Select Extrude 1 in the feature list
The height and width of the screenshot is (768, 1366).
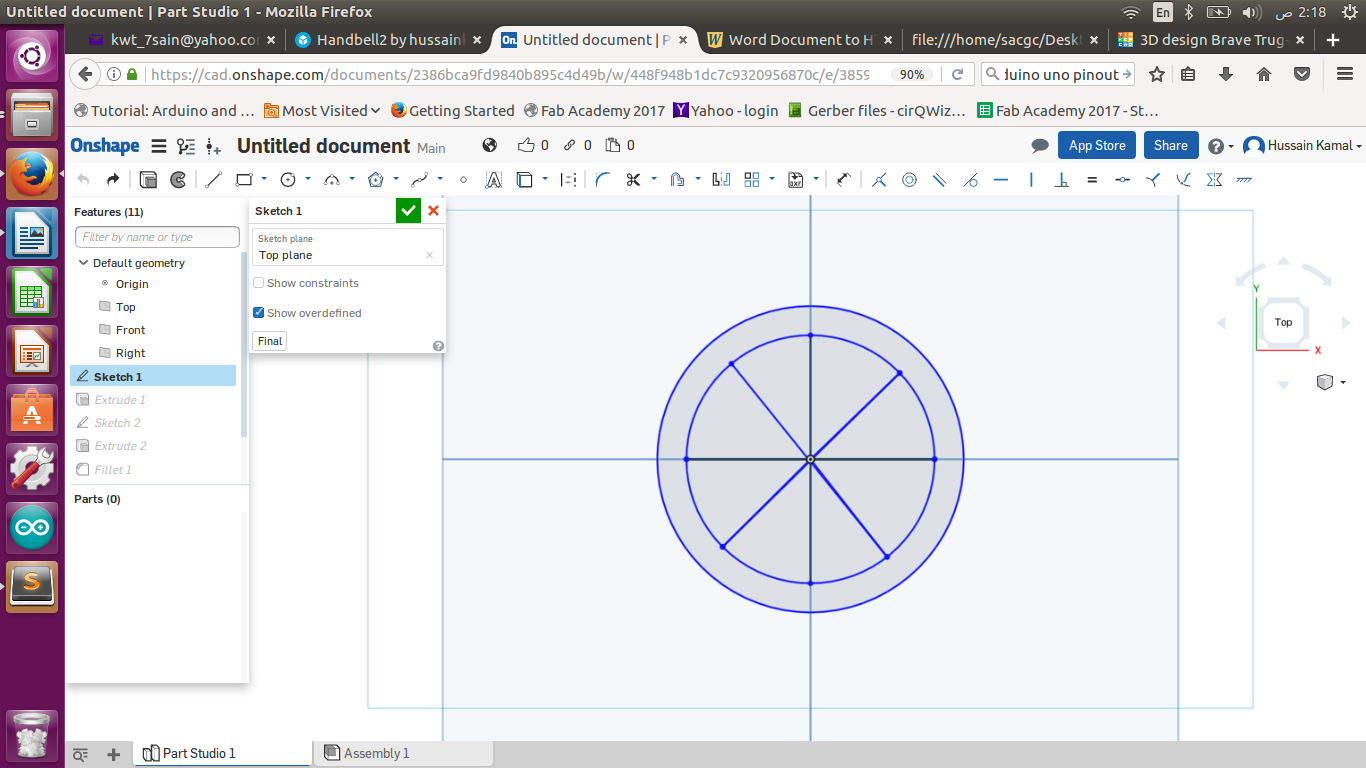coord(120,400)
